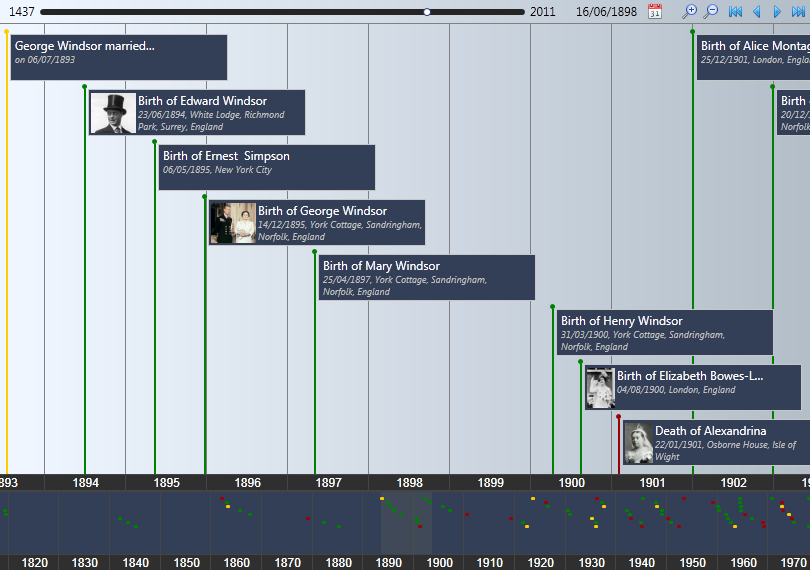Click the 1895 year label on timeline

166,483
